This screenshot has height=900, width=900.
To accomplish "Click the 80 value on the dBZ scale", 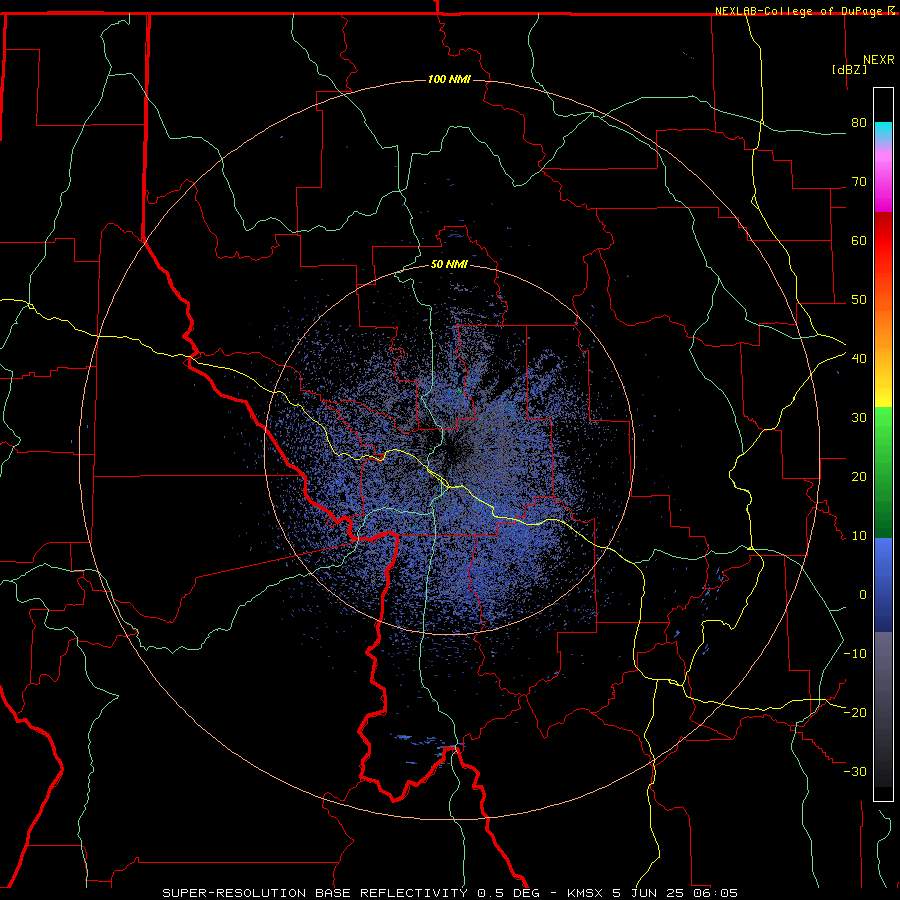I will pos(859,123).
